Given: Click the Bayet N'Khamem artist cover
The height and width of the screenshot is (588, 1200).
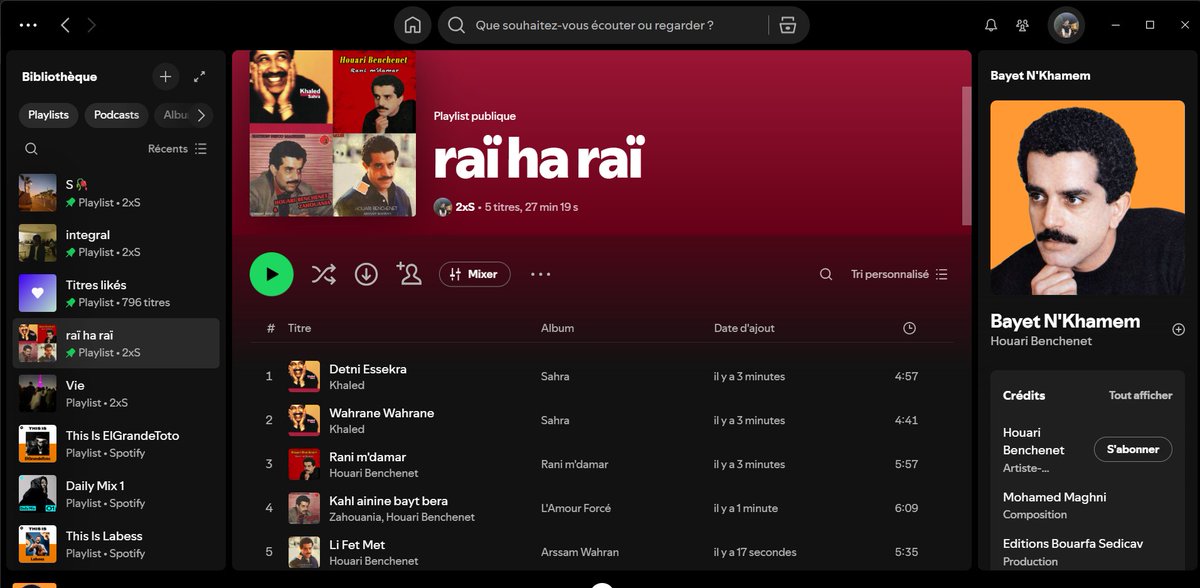Looking at the screenshot, I should tap(1088, 198).
